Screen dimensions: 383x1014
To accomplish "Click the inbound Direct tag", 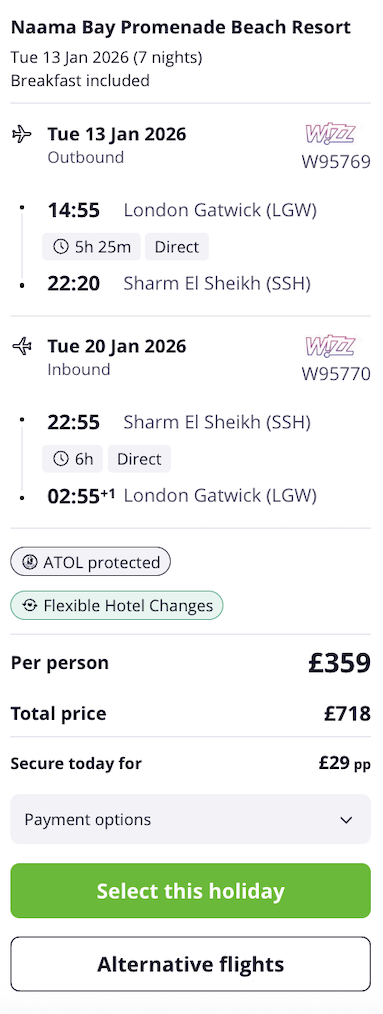I will tap(139, 459).
